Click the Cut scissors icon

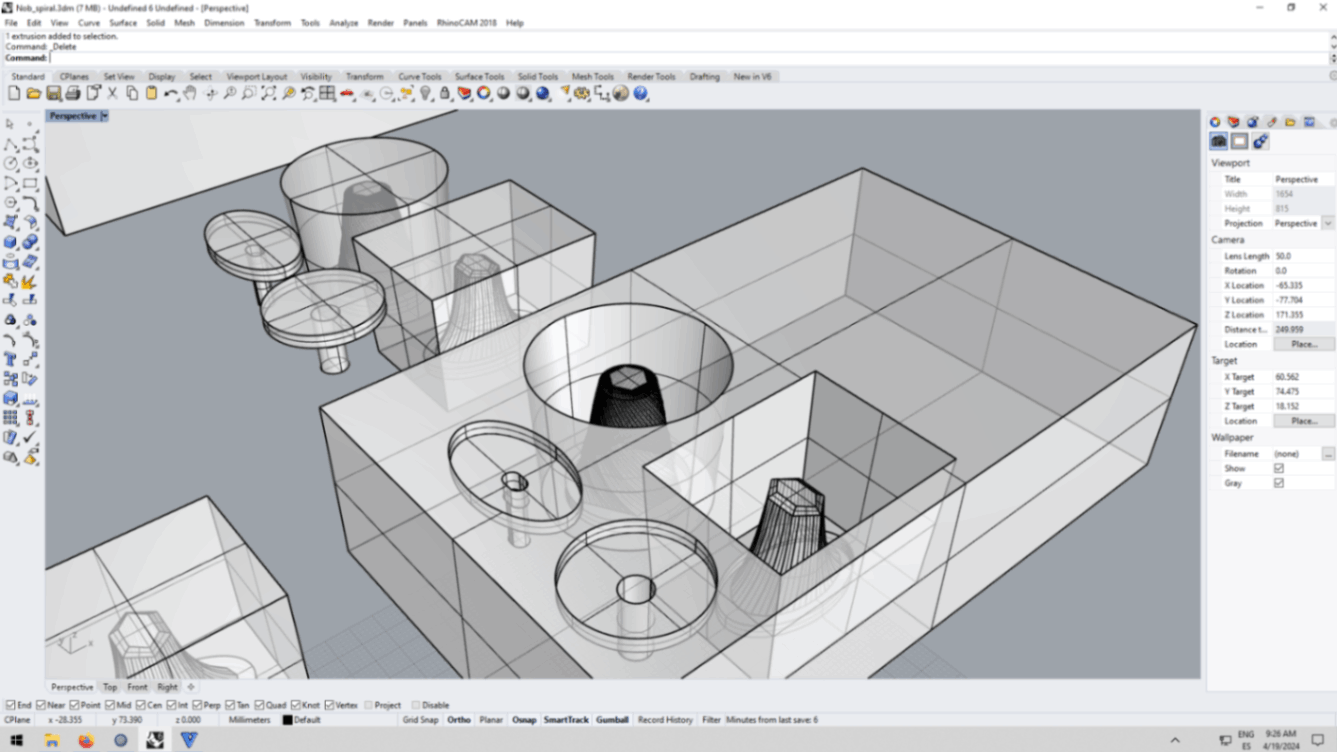[112, 93]
